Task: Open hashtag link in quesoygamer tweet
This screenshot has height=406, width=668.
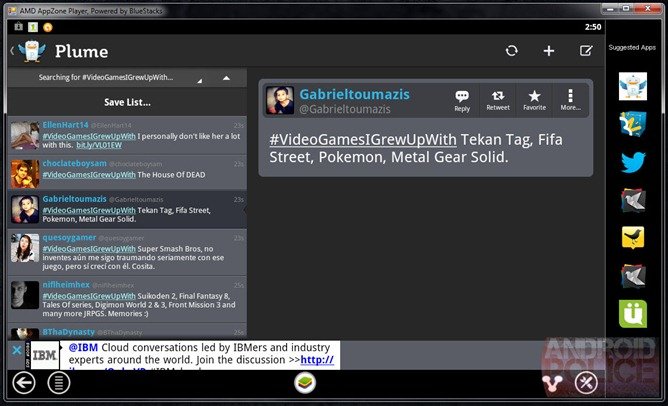Action: (x=89, y=249)
